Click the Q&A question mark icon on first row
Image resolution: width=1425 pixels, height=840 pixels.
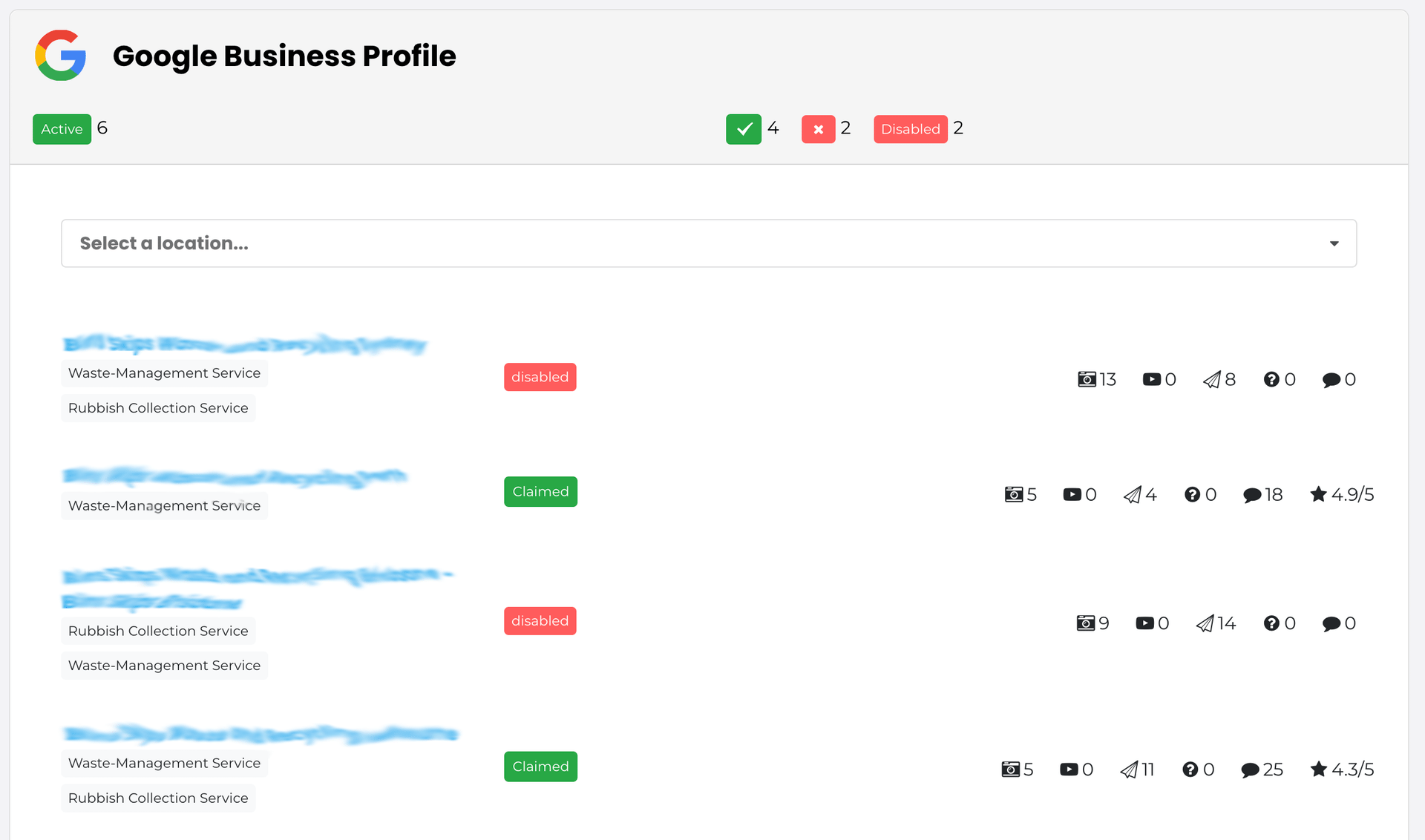1271,379
